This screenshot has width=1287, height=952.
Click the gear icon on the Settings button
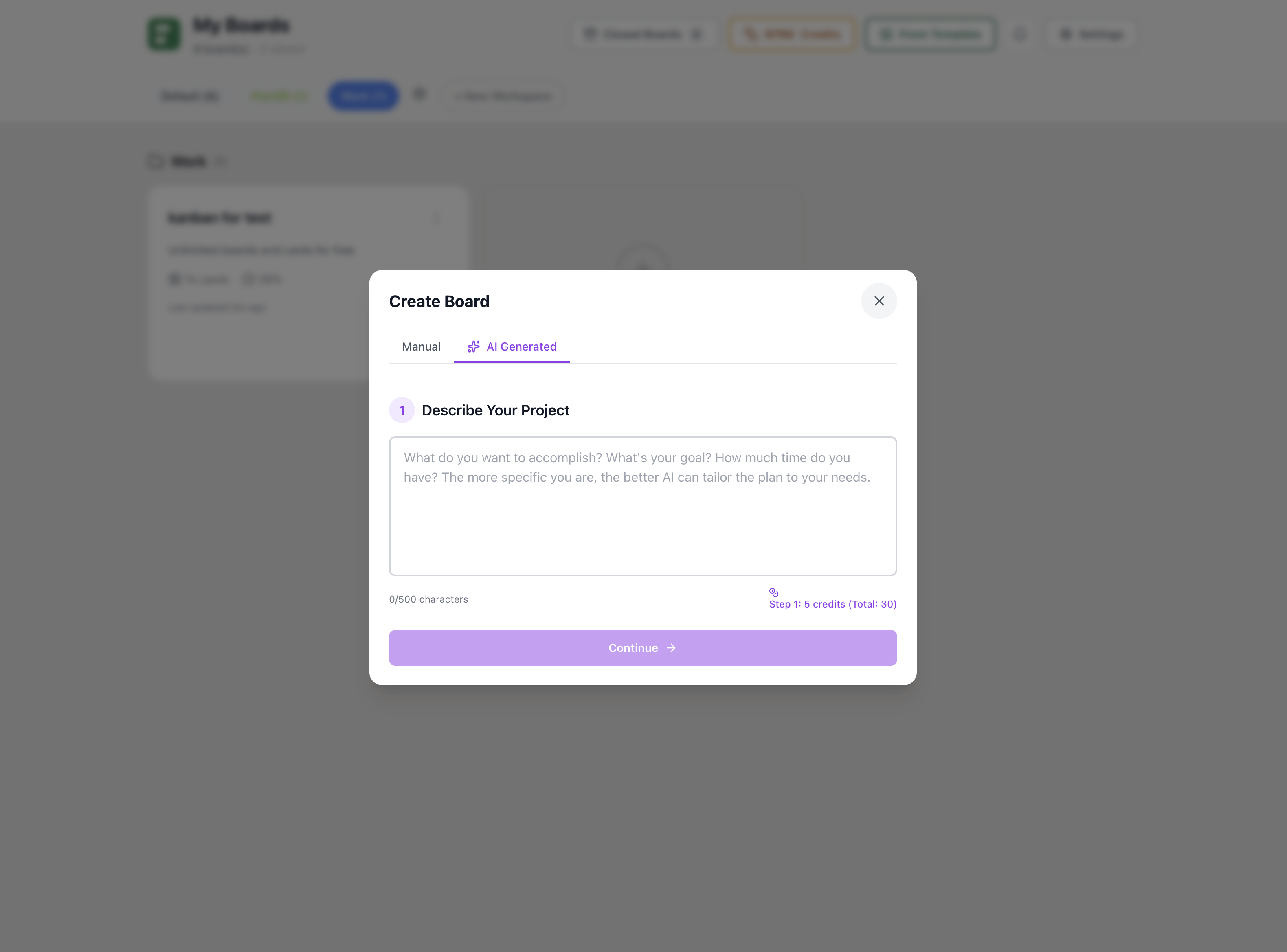click(x=1066, y=34)
